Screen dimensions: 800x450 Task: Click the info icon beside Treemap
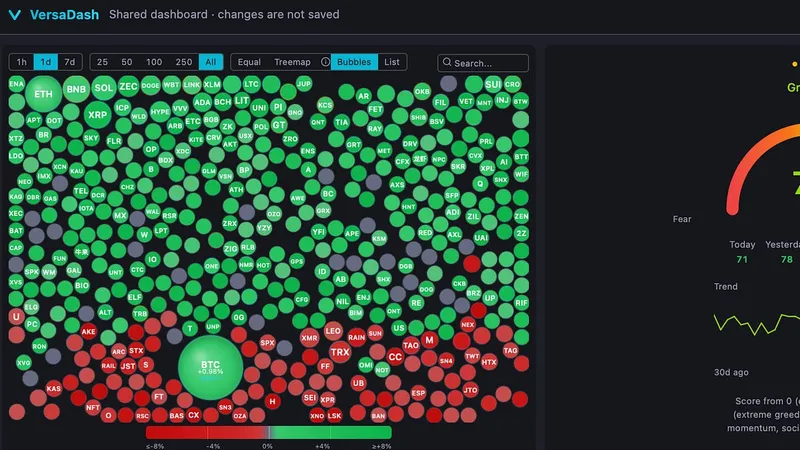click(325, 62)
